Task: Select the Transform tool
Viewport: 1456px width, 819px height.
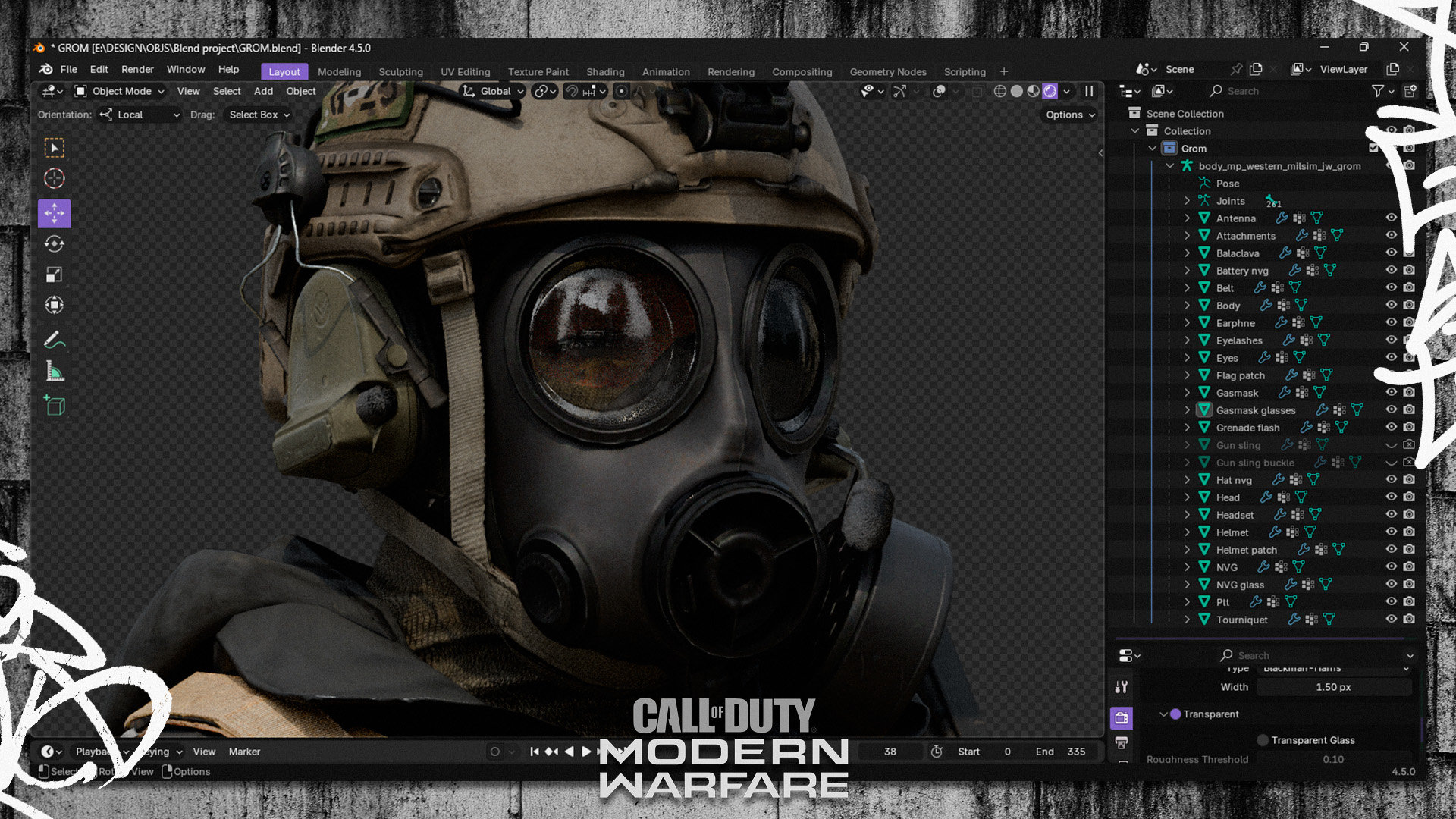Action: 54,305
